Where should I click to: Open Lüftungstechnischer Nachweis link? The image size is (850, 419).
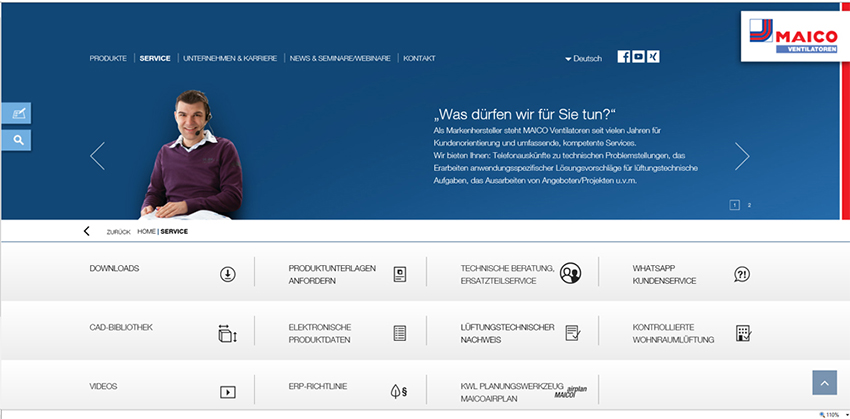point(507,334)
